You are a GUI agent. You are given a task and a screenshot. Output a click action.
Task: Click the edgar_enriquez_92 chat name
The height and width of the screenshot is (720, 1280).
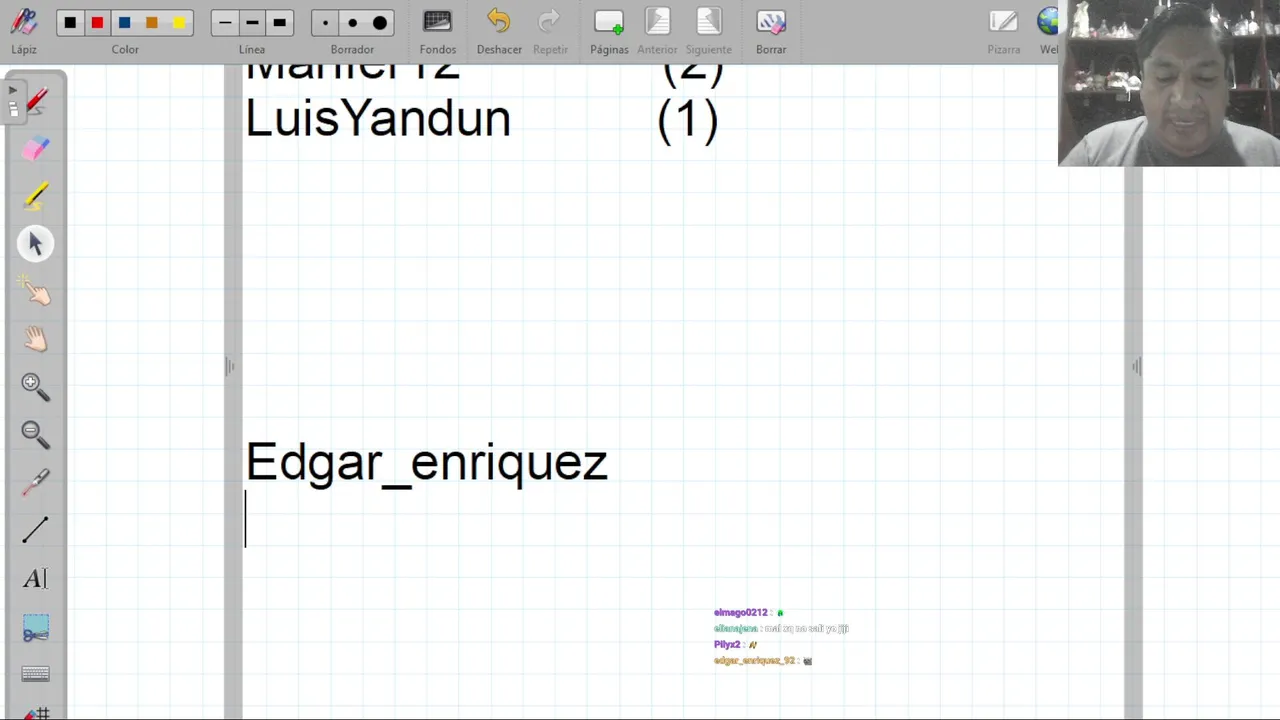click(754, 661)
